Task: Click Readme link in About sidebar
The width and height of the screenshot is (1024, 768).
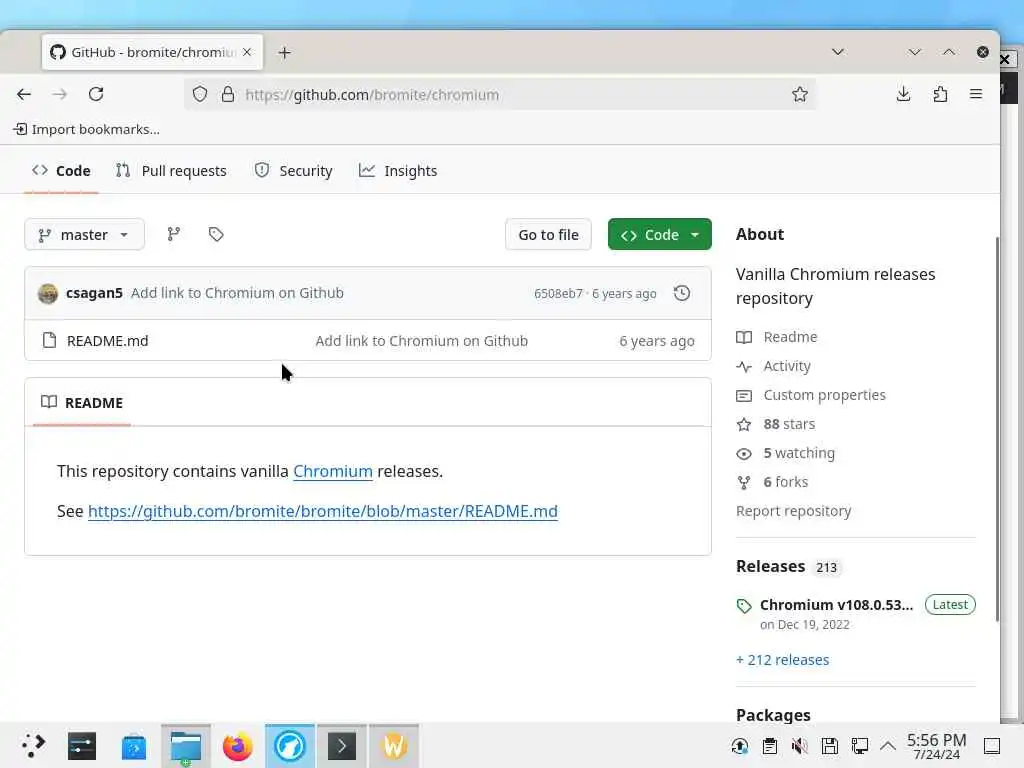Action: tap(790, 337)
